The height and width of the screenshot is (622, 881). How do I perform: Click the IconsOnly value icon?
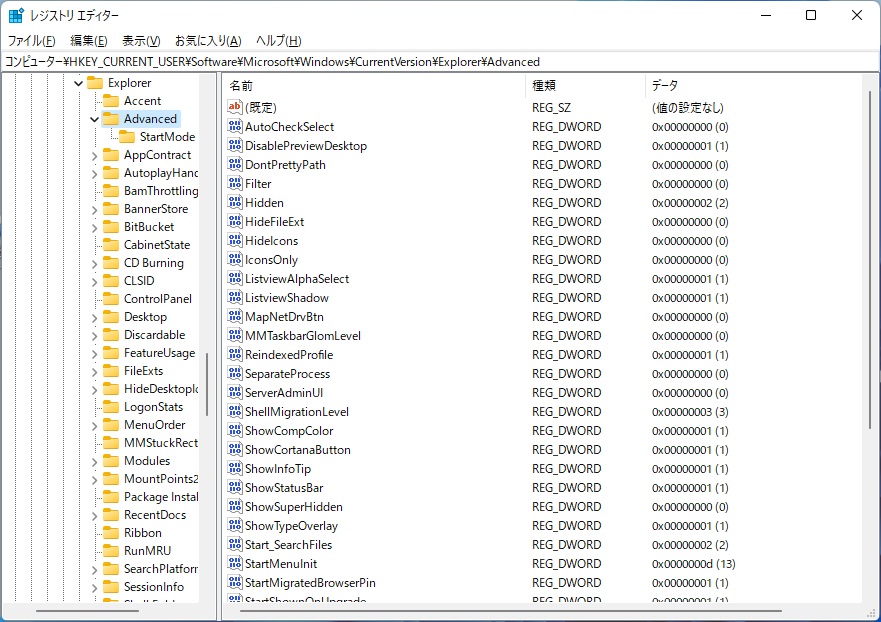coord(235,259)
